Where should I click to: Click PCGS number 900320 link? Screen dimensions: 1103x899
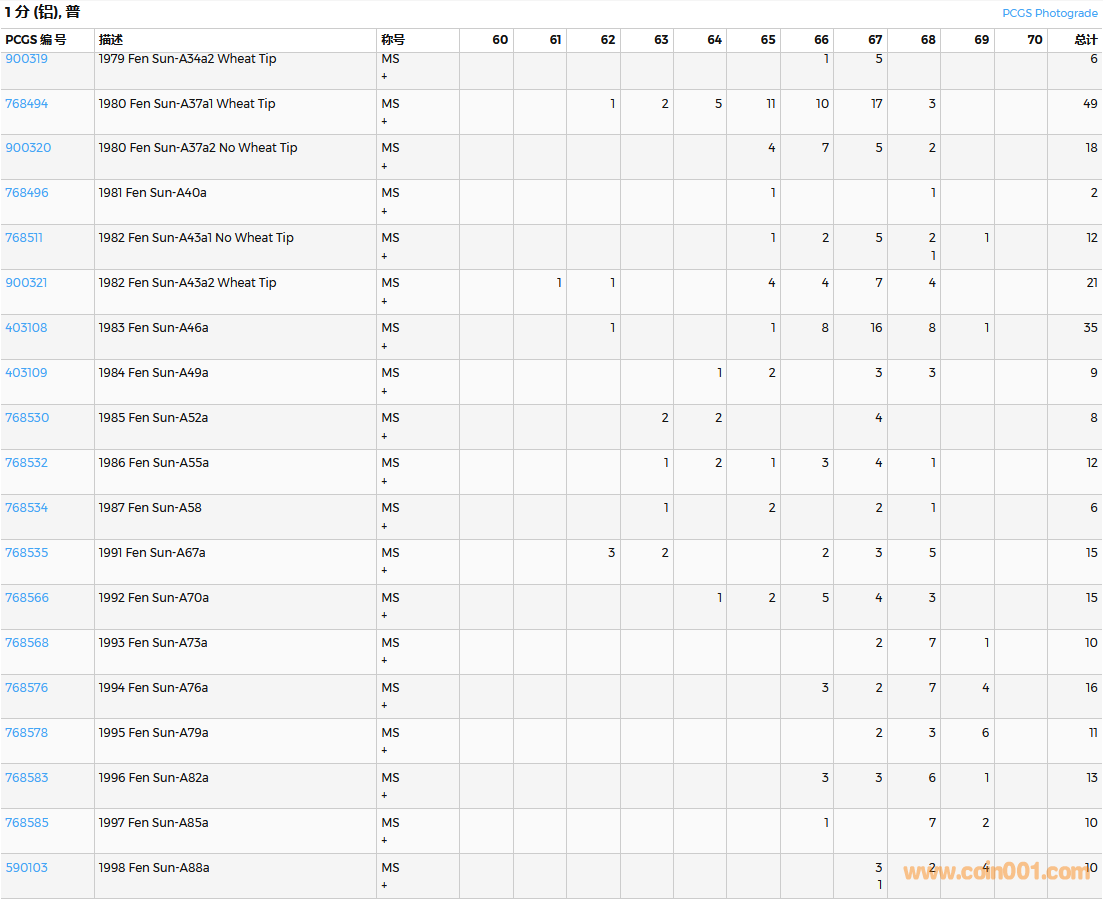[28, 148]
